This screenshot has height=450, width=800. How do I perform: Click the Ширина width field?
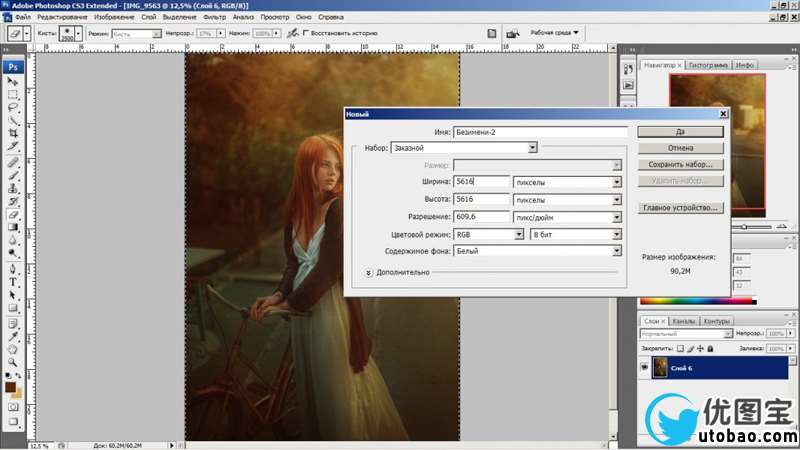coord(481,182)
